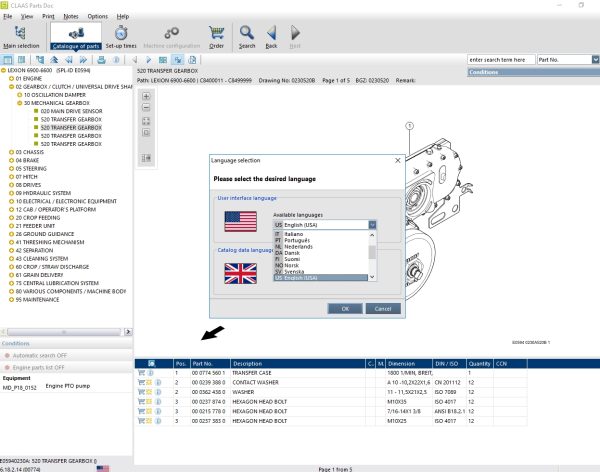Viewport: 600px width, 472px height.
Task: Click the search term input field
Action: point(500,60)
